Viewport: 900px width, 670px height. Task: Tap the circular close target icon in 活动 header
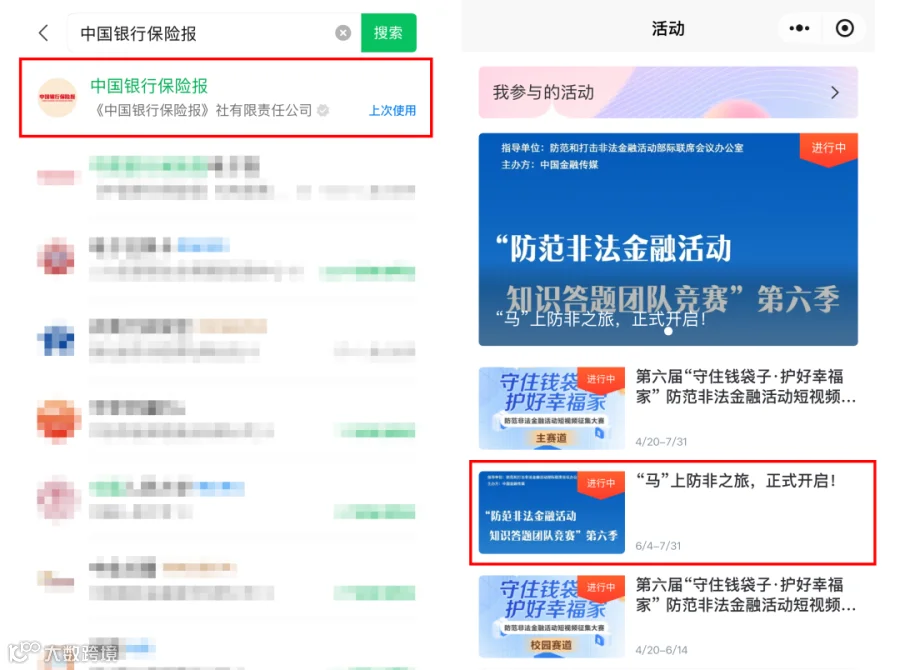[x=845, y=28]
